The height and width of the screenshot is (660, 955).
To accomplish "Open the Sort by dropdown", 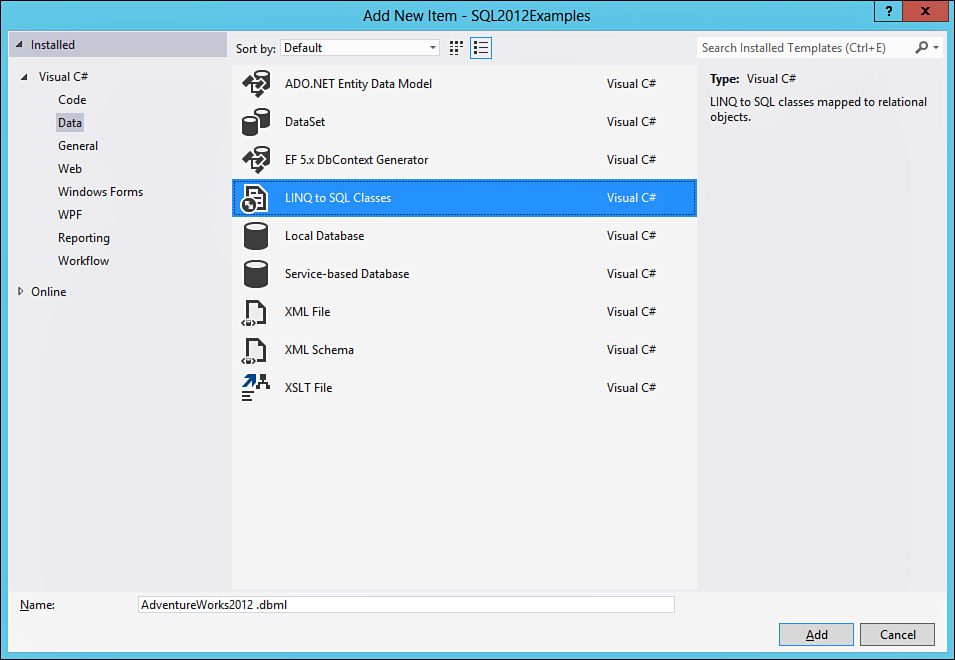I will (x=360, y=48).
